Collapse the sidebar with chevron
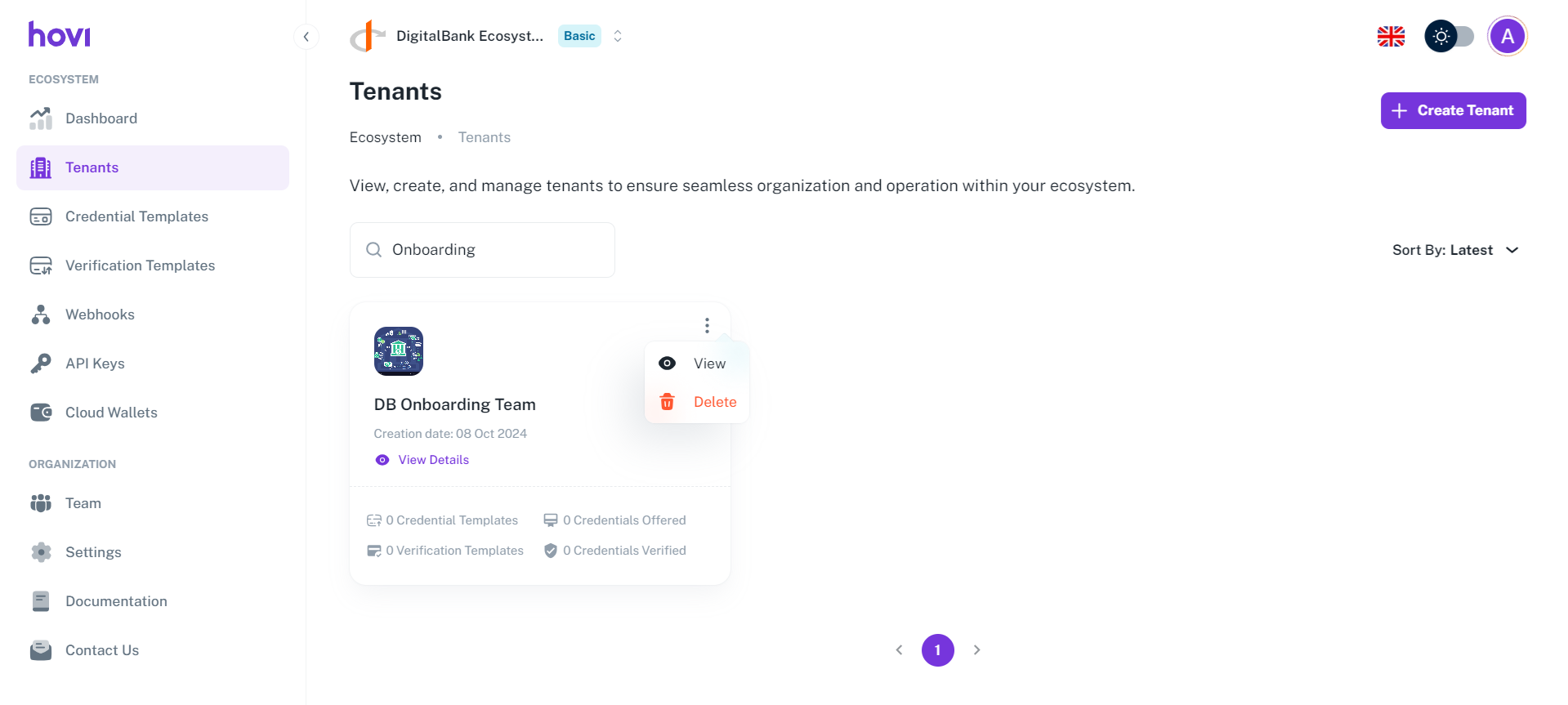 [x=306, y=37]
